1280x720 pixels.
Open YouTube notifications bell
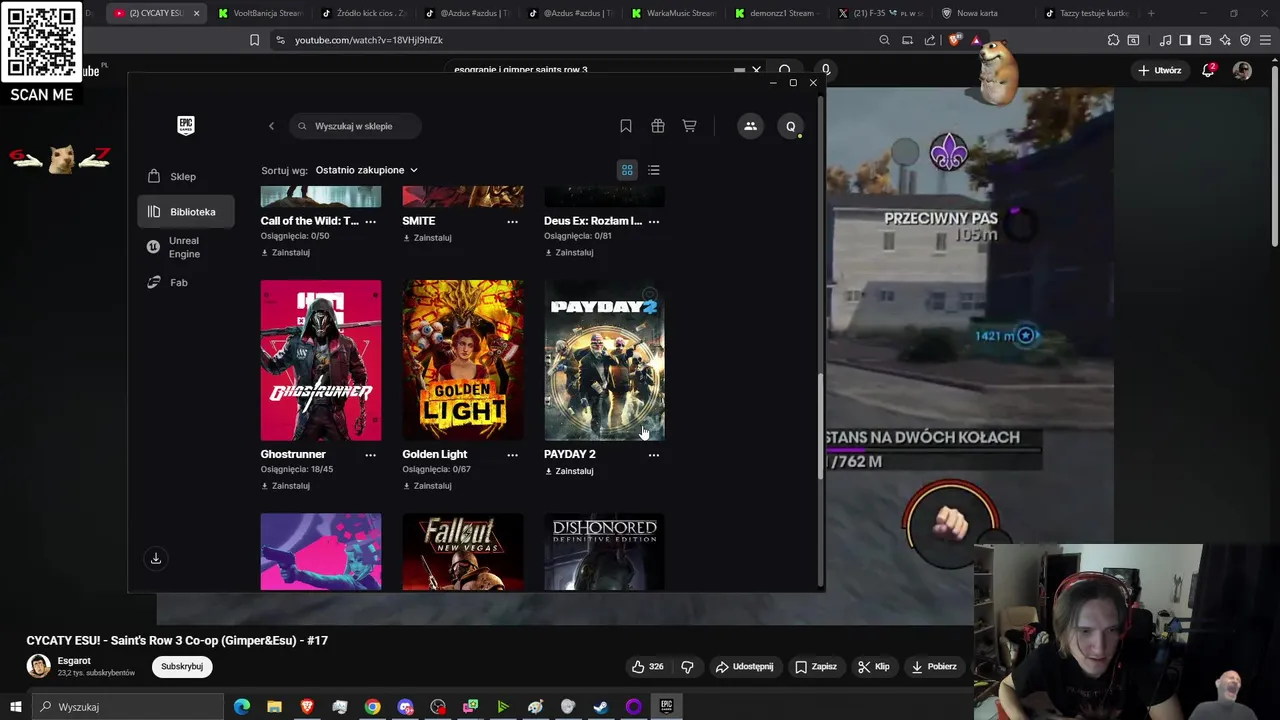pyautogui.click(x=1208, y=70)
